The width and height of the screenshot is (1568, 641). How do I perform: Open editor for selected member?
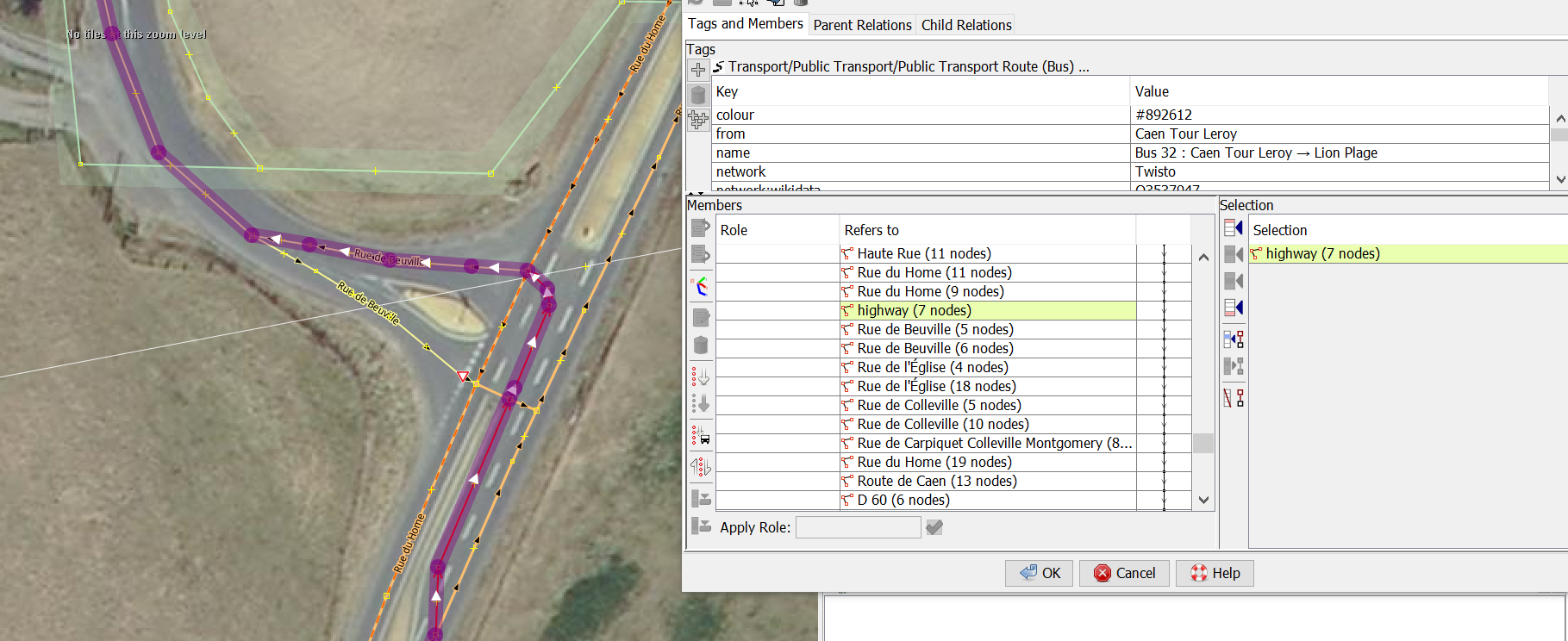[x=701, y=317]
